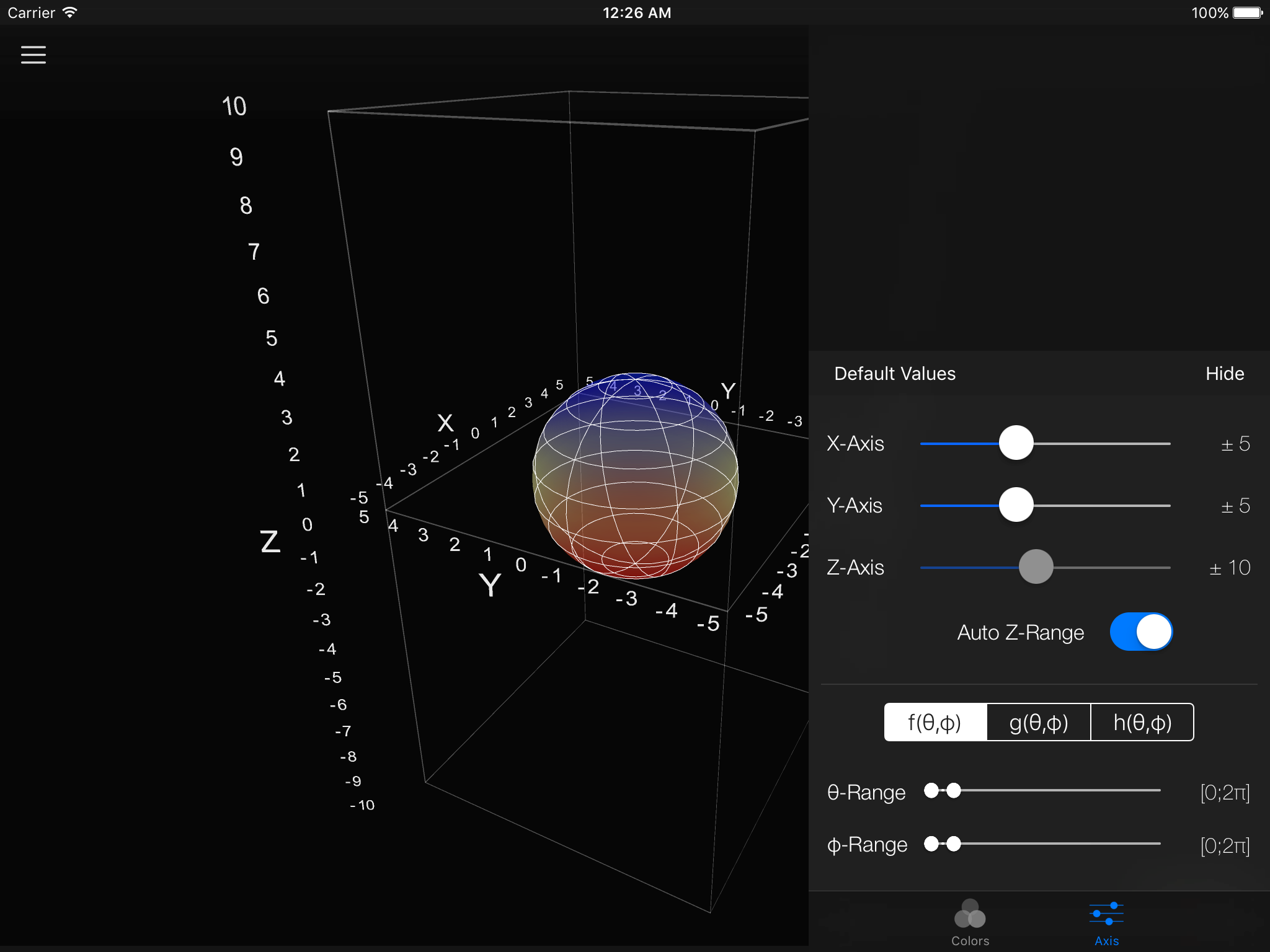The image size is (1270, 952).
Task: Tap the colored sphere in the plot
Action: pos(636,476)
